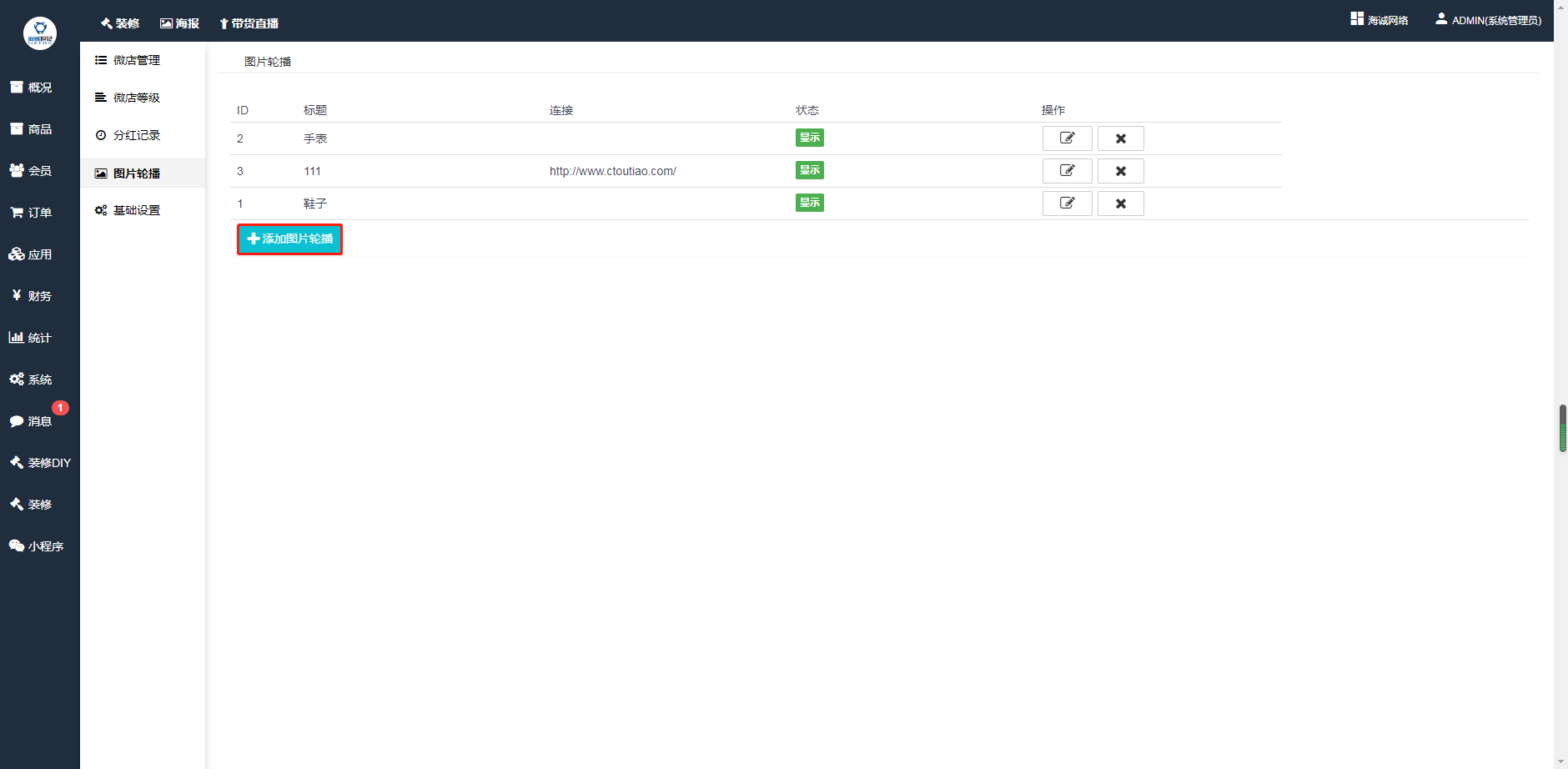Screen dimensions: 1568x769
Task: Click the 鞋子 title cell
Action: [x=315, y=204]
